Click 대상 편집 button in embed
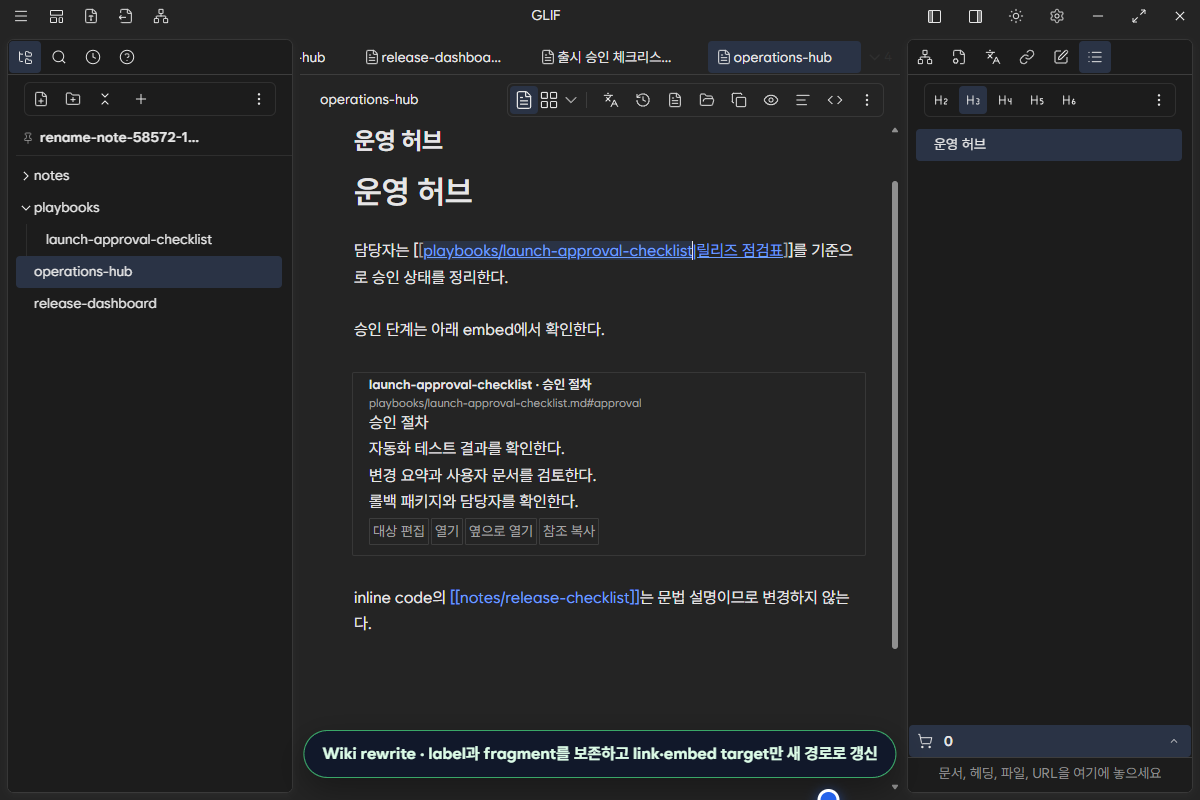 tap(399, 531)
